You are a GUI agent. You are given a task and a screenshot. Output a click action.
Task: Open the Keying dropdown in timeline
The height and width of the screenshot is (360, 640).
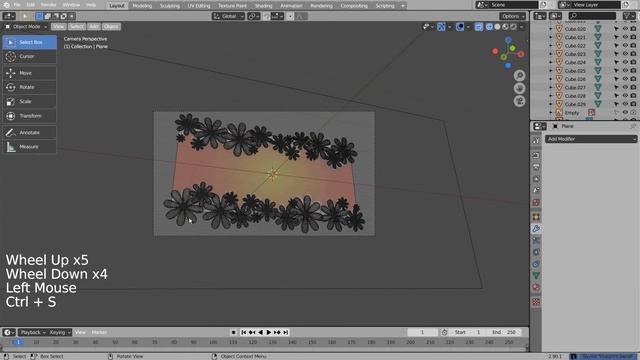pos(60,332)
